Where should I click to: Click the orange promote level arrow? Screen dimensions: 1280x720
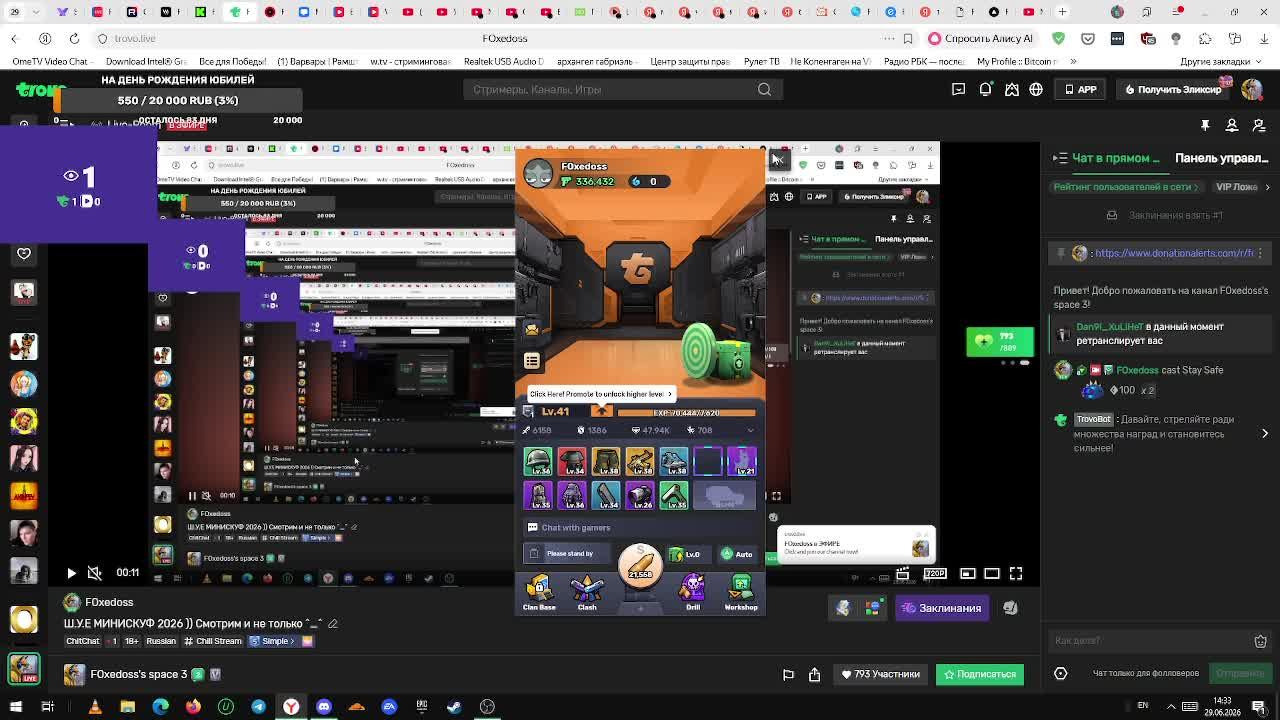point(601,411)
